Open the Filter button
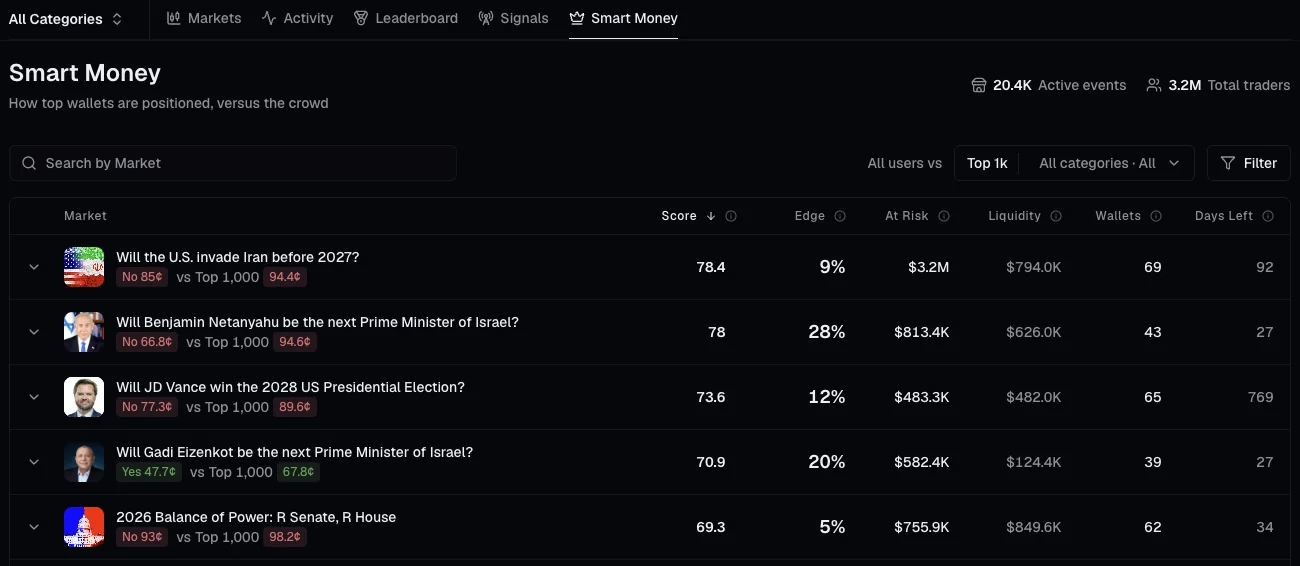The height and width of the screenshot is (566, 1300). 1249,163
